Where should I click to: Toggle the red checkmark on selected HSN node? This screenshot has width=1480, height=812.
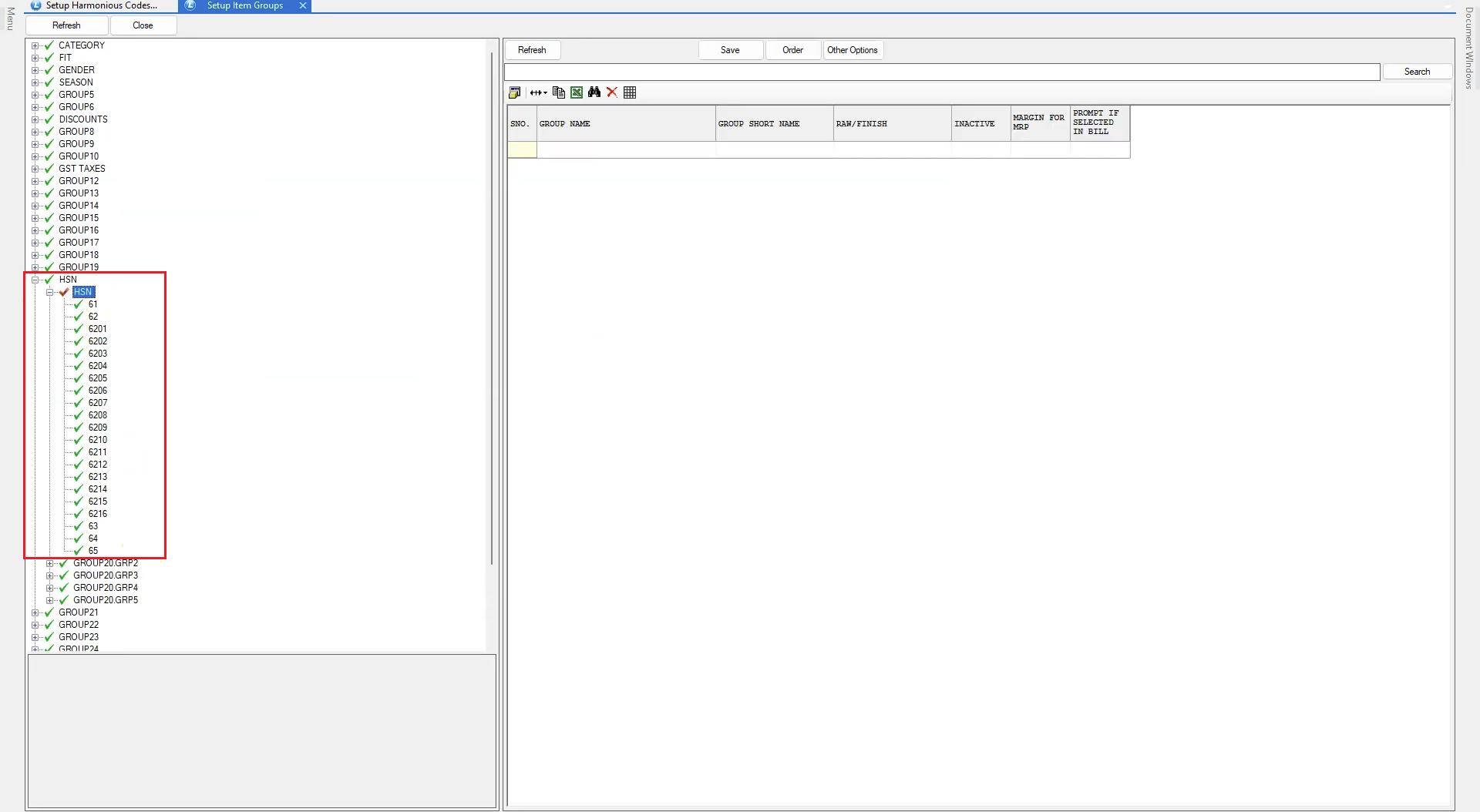(64, 292)
